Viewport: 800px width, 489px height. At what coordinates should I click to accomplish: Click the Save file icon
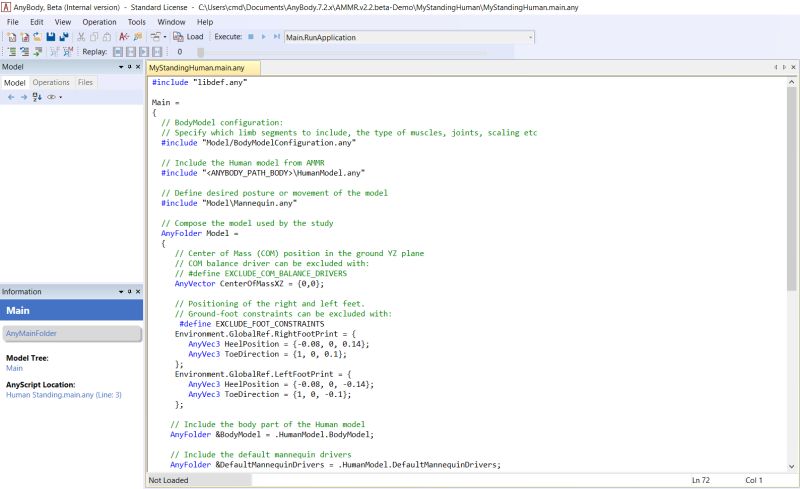[51, 37]
